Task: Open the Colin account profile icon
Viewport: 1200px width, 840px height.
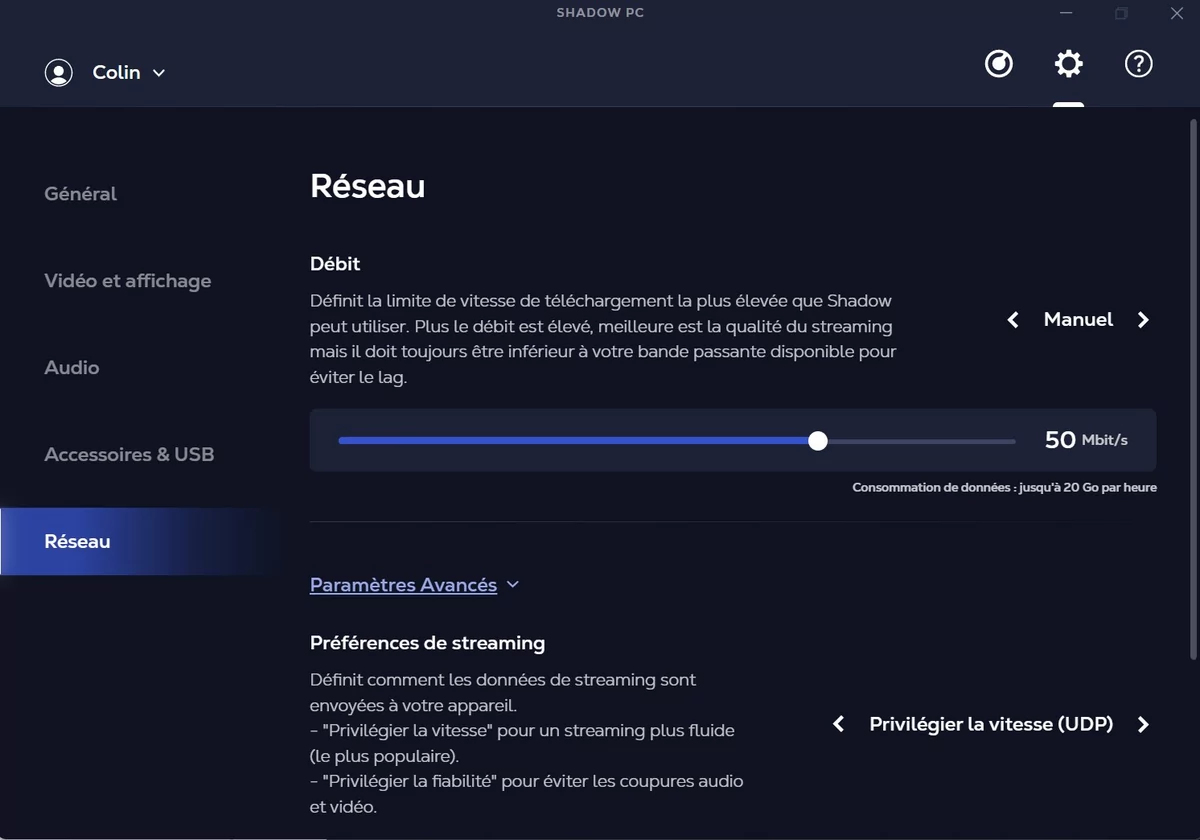Action: tap(59, 72)
